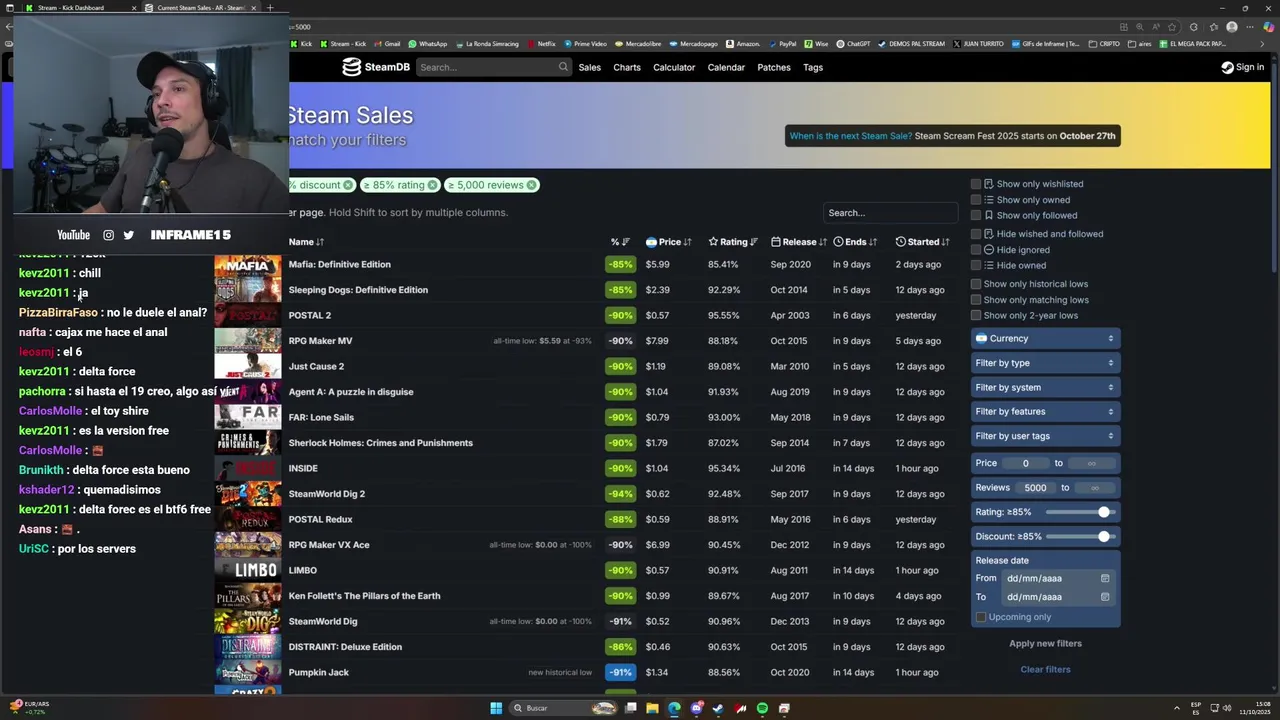
Task: Click the magnifier icon in SteamDB search
Action: [x=563, y=67]
